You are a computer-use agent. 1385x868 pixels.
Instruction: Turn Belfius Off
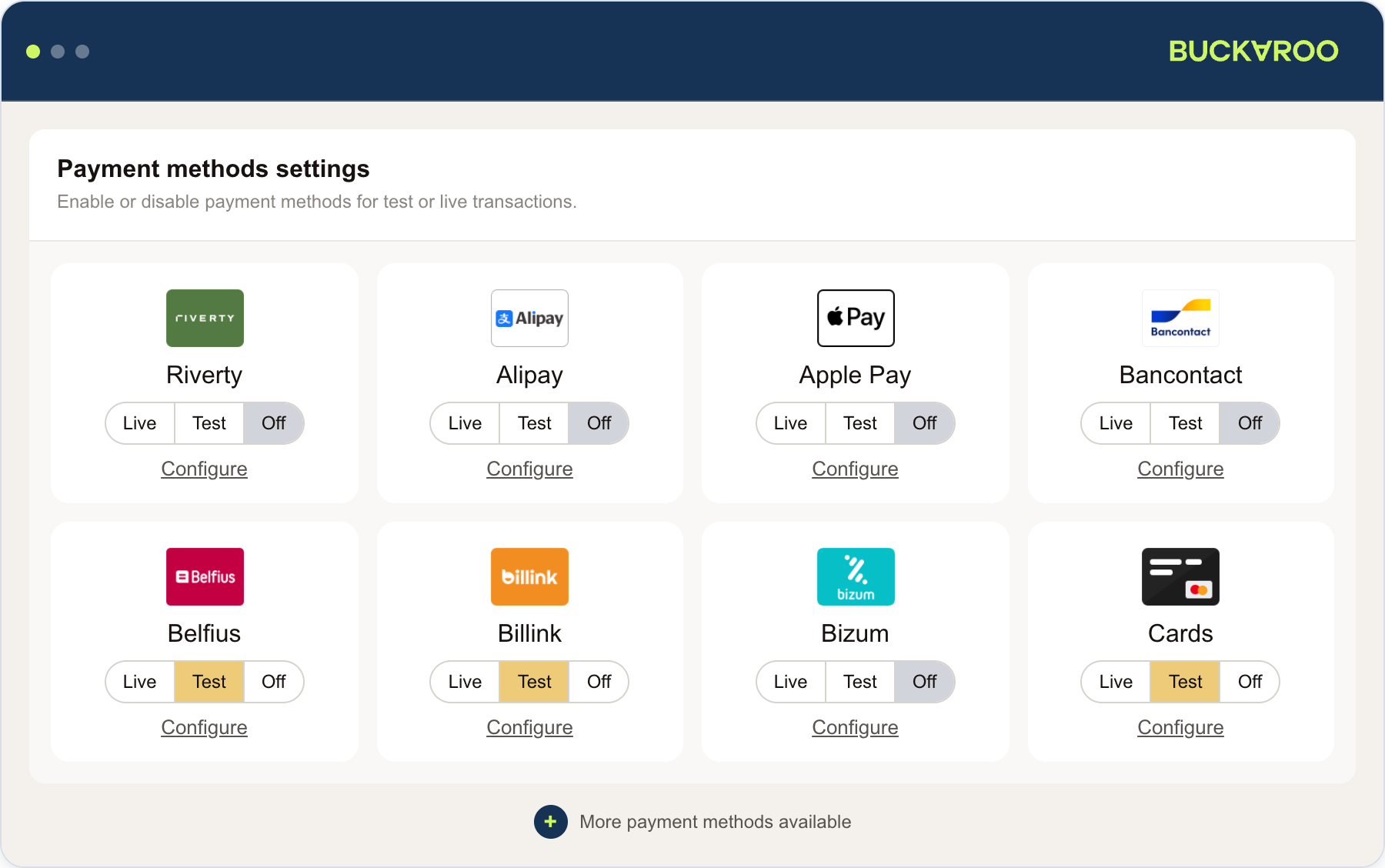click(x=273, y=682)
